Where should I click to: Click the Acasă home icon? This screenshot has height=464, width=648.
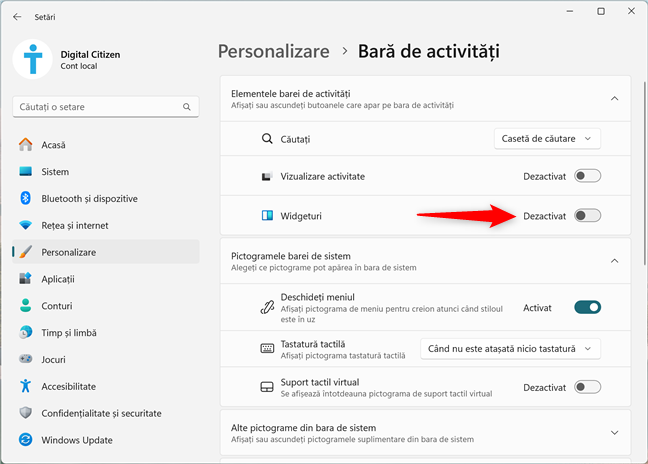coord(26,145)
